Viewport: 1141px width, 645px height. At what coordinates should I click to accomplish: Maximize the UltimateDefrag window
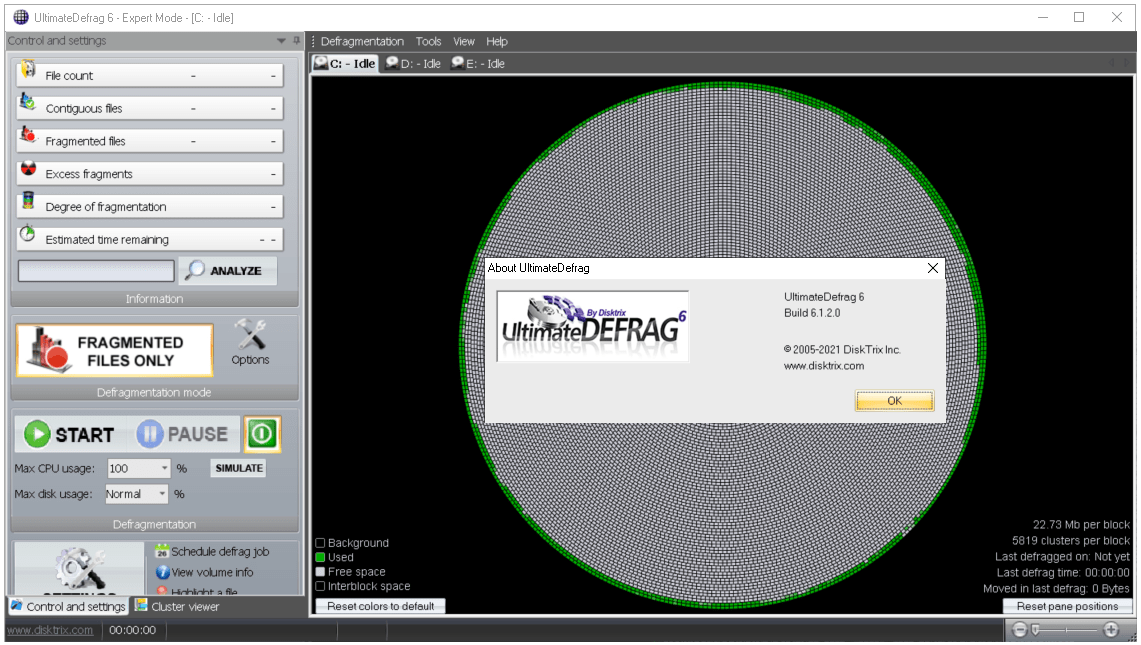[x=1079, y=17]
